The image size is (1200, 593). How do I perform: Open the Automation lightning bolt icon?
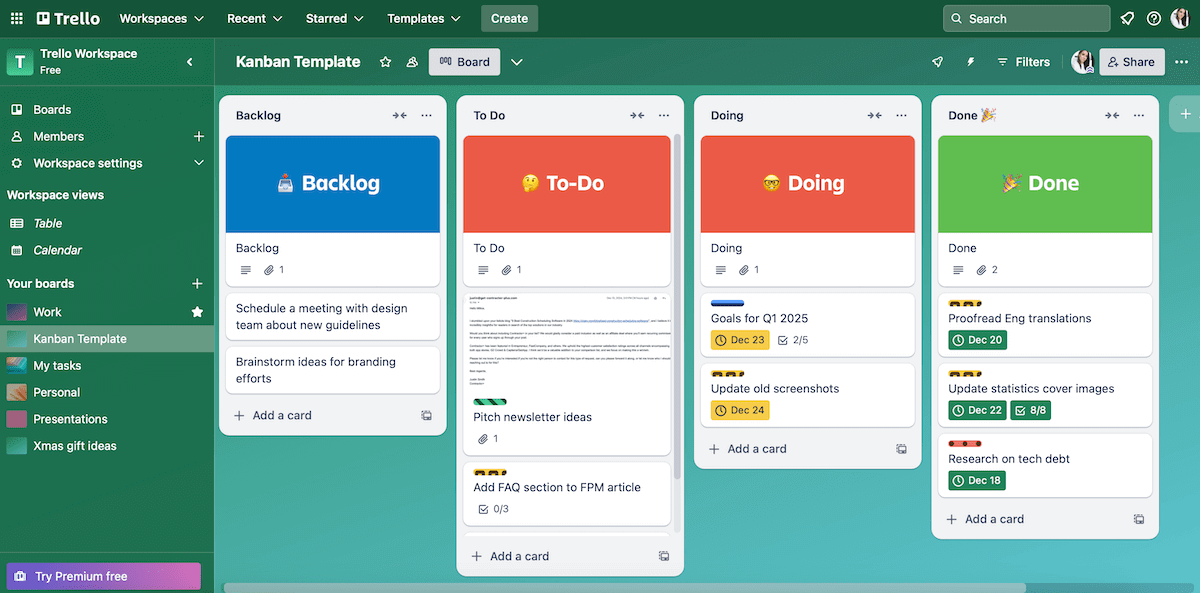(970, 61)
